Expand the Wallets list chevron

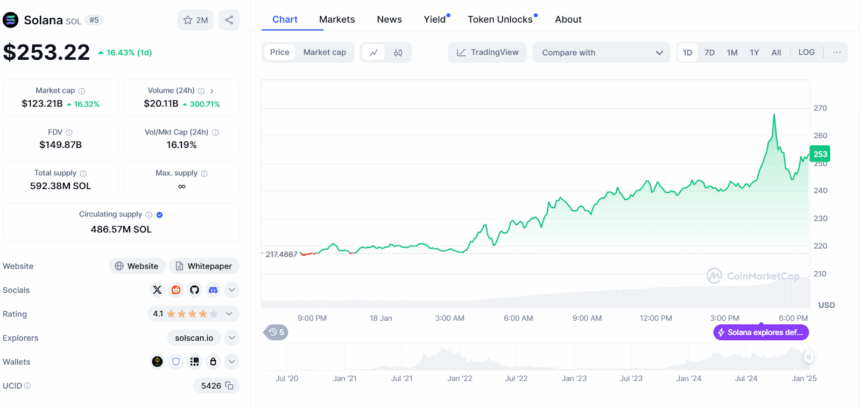(231, 362)
